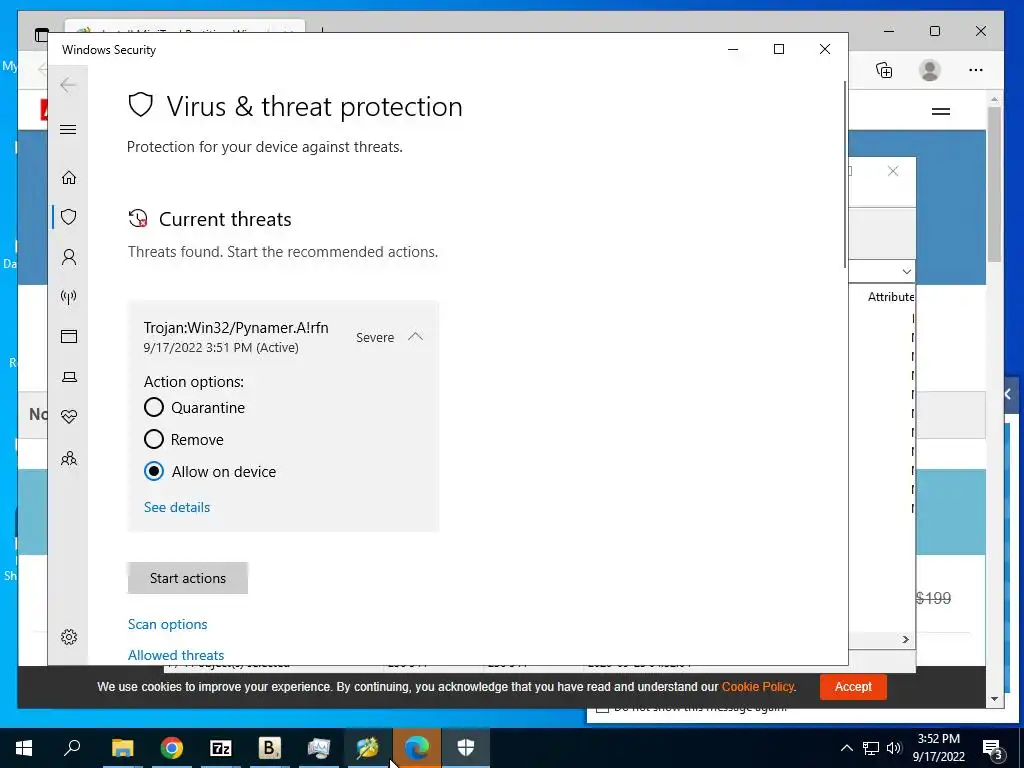Open Google Chrome from the taskbar
The image size is (1024, 768).
click(172, 748)
